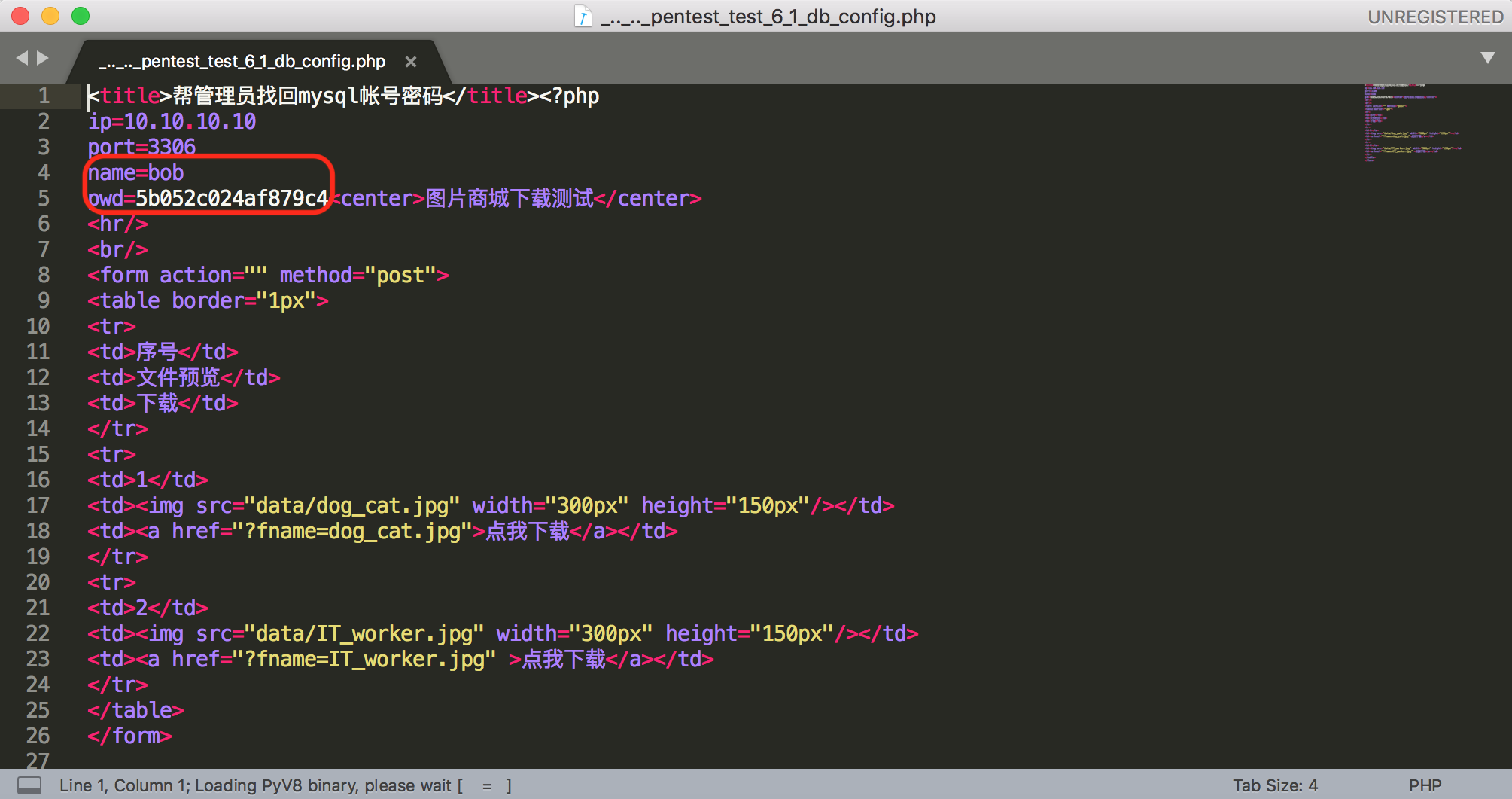Click the <td>2</td> cell line

pos(148,608)
